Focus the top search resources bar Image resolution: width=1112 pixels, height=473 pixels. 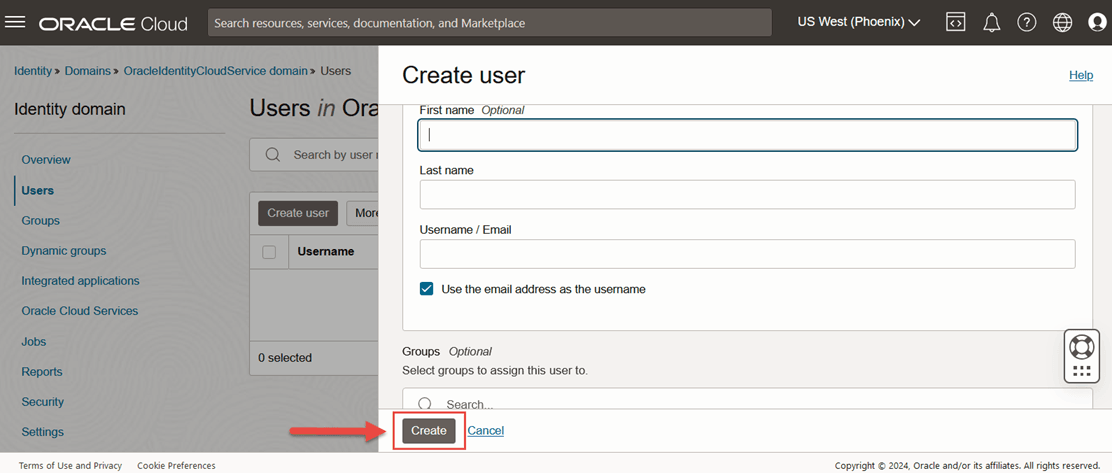click(489, 23)
